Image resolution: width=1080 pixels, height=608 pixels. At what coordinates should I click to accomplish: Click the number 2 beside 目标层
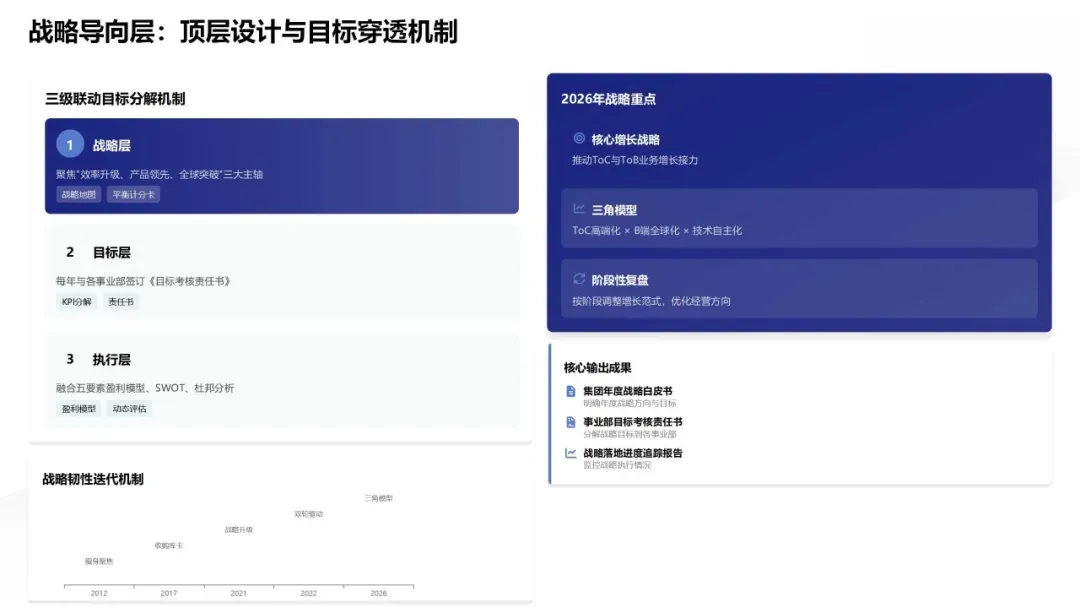(x=70, y=252)
